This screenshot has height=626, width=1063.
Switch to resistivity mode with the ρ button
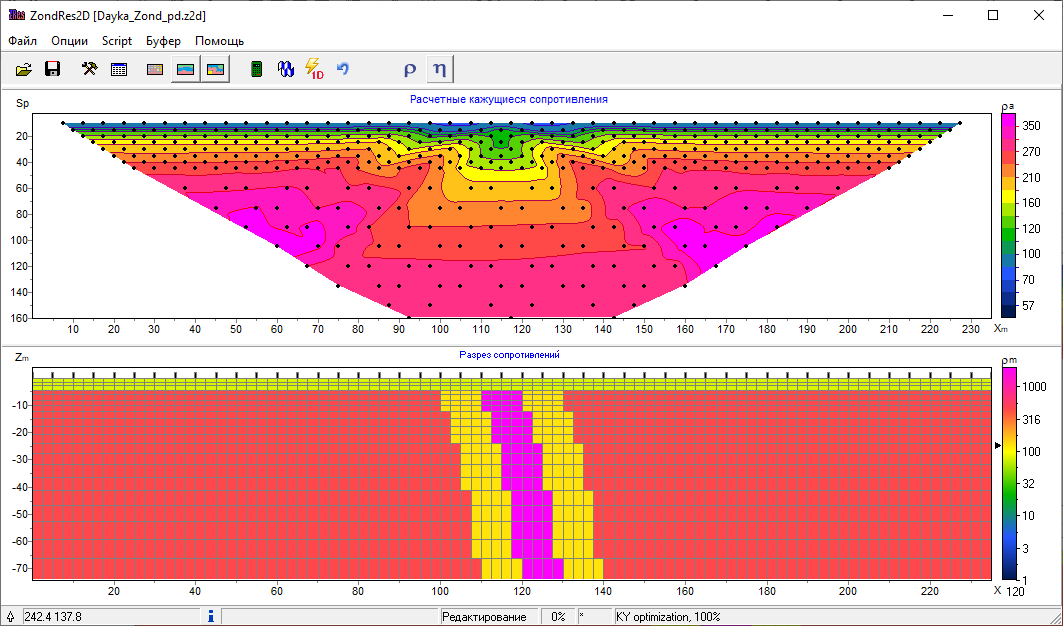coord(409,69)
